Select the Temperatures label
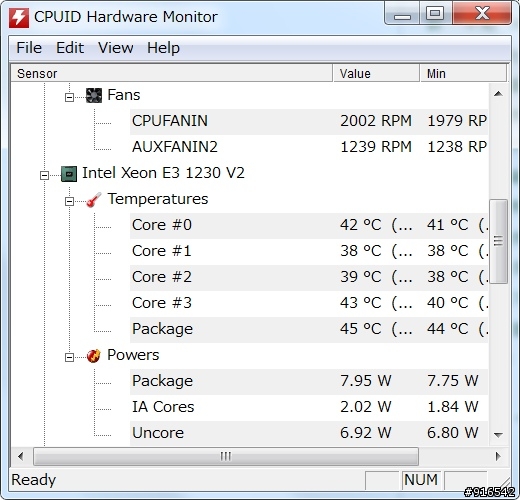The height and width of the screenshot is (500, 520). click(158, 199)
